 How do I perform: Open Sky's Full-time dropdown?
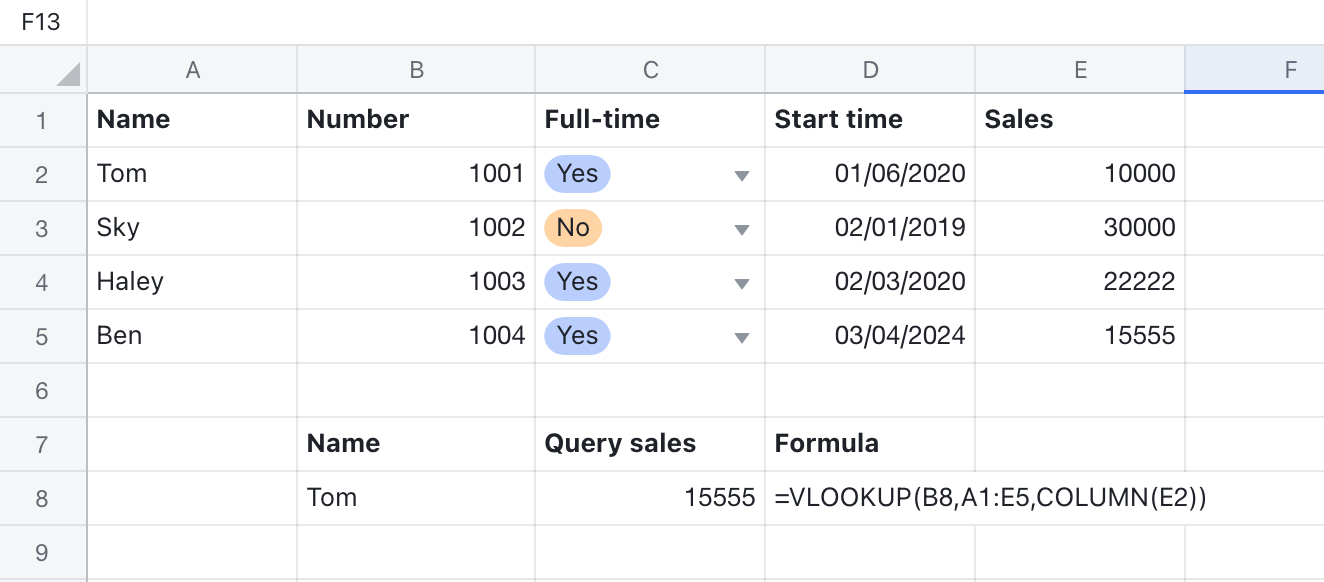point(740,227)
